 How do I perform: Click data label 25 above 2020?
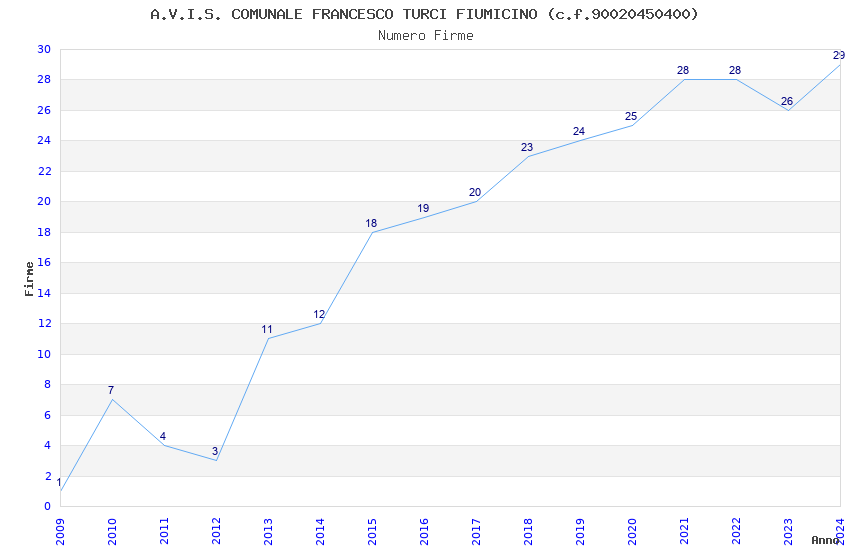631,117
